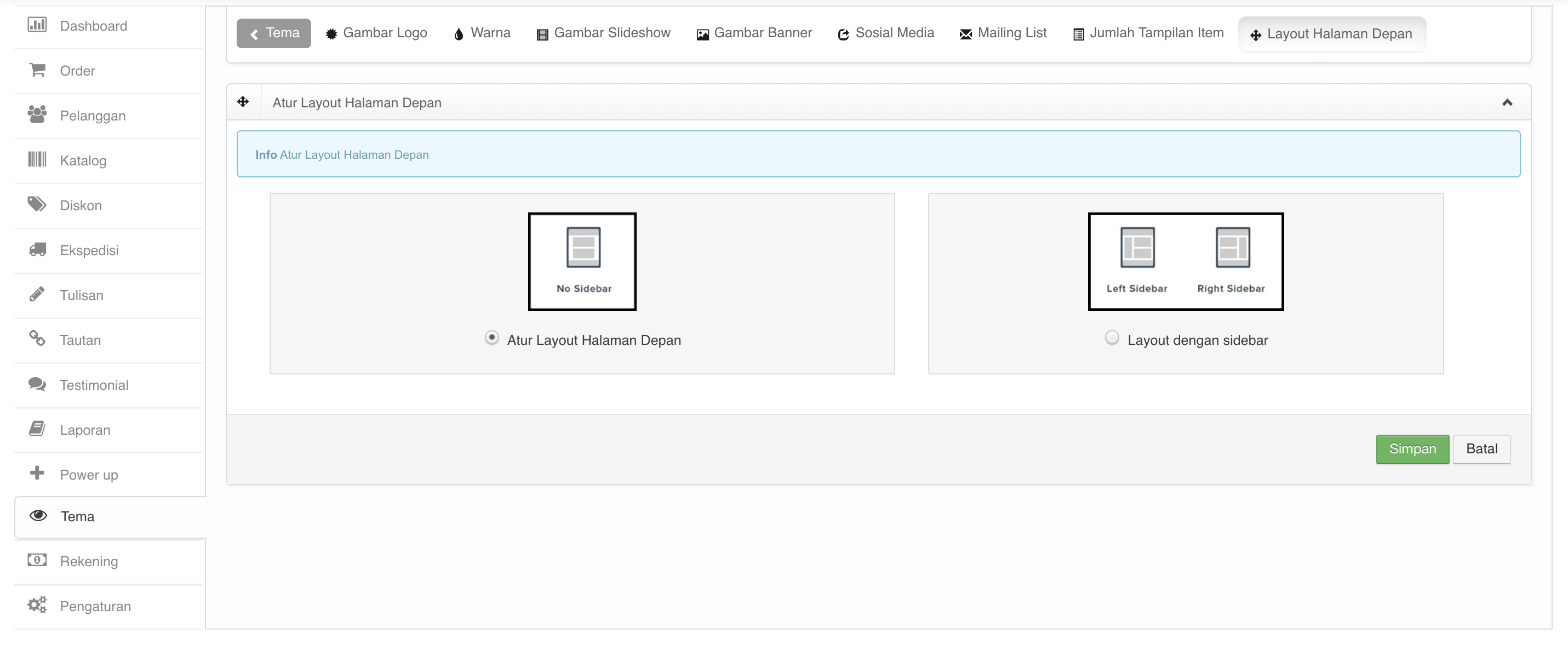Screen dimensions: 1568x657
Task: Click the Katalog barcode icon
Action: point(37,159)
